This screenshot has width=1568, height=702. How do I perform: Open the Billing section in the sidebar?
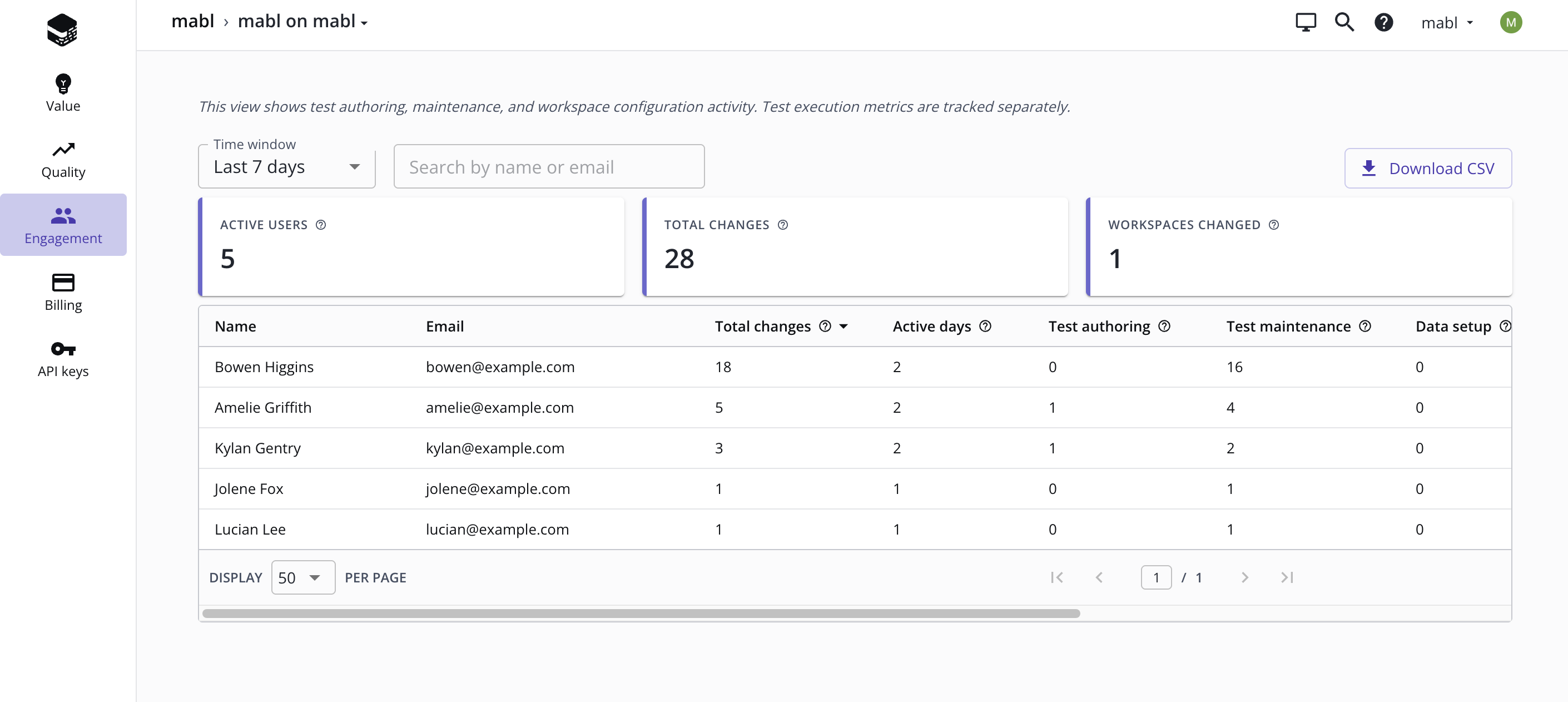pyautogui.click(x=63, y=293)
